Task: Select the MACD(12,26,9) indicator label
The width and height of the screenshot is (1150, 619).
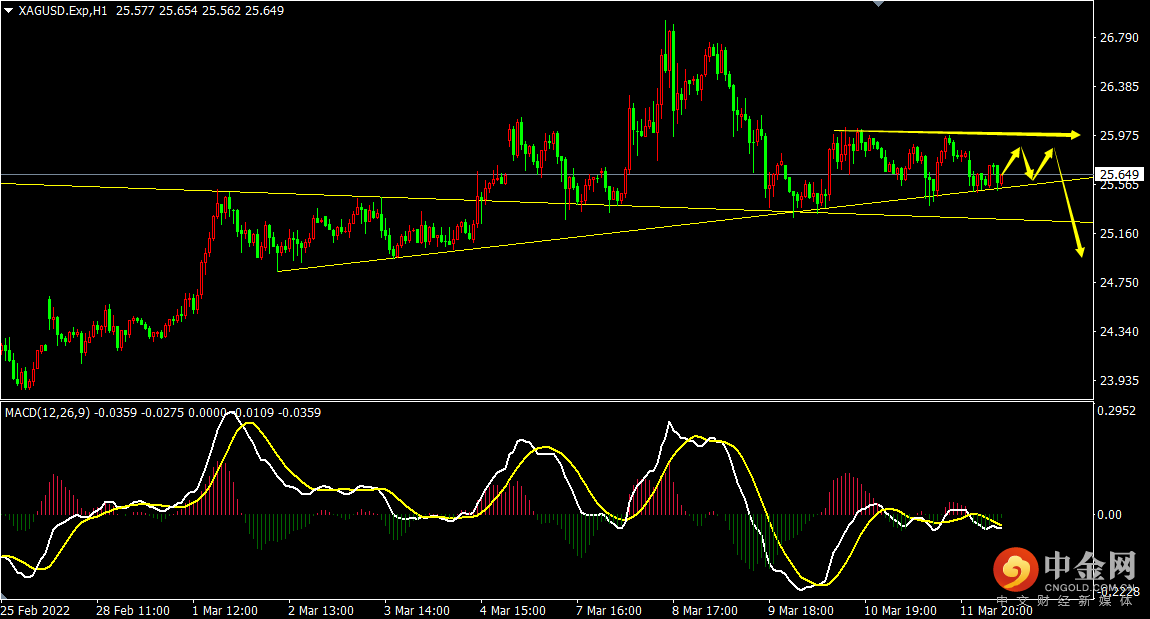Action: (x=48, y=413)
